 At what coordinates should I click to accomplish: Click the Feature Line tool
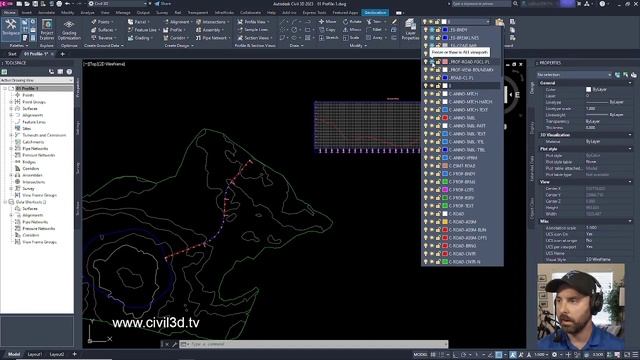[142, 30]
